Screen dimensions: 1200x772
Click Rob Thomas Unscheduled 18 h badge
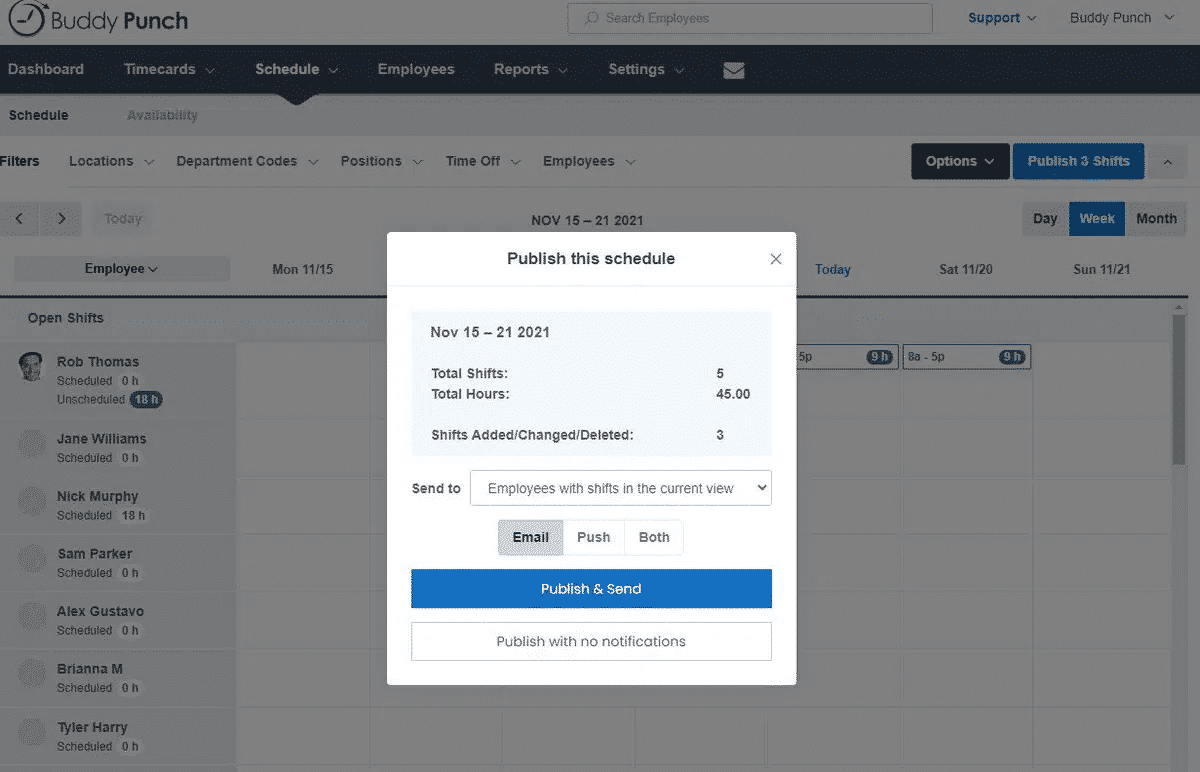point(145,399)
